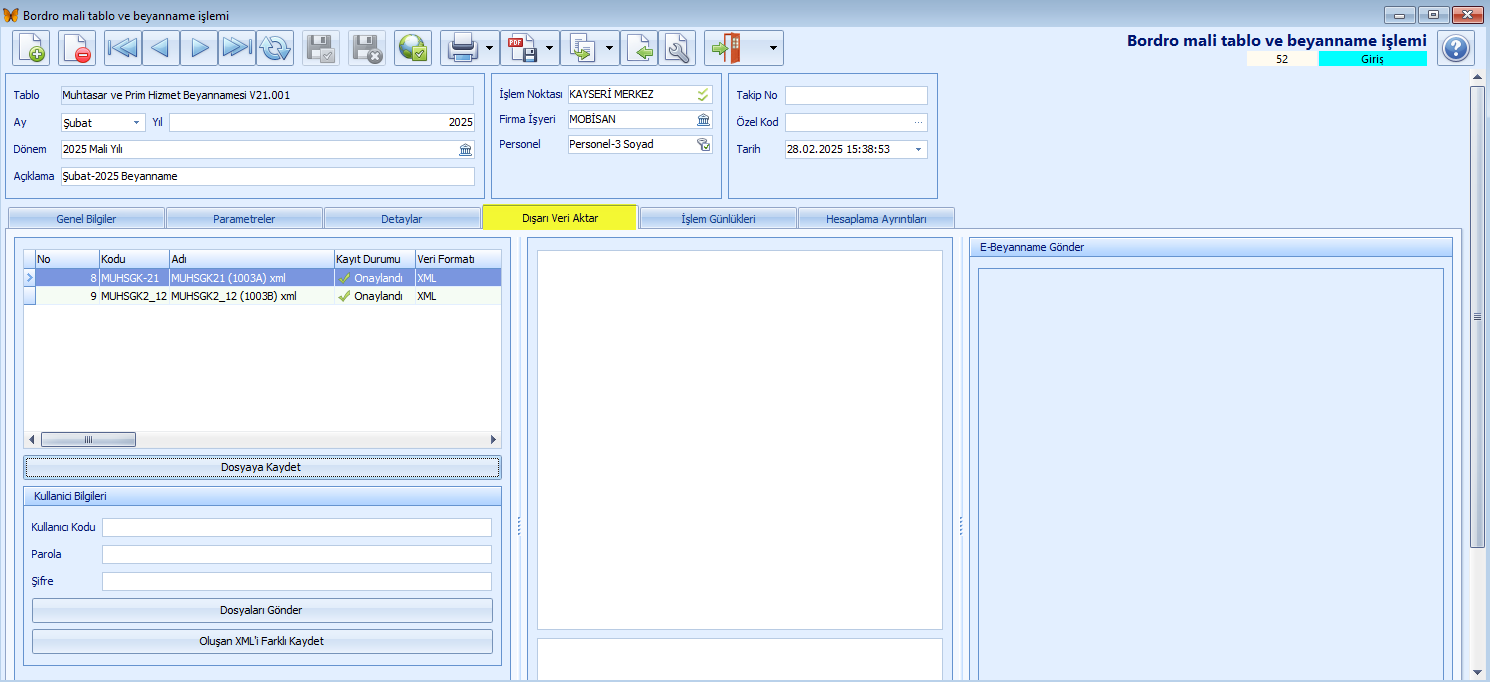1490x682 pixels.
Task: Click the globe with green checkmark icon
Action: (x=413, y=48)
